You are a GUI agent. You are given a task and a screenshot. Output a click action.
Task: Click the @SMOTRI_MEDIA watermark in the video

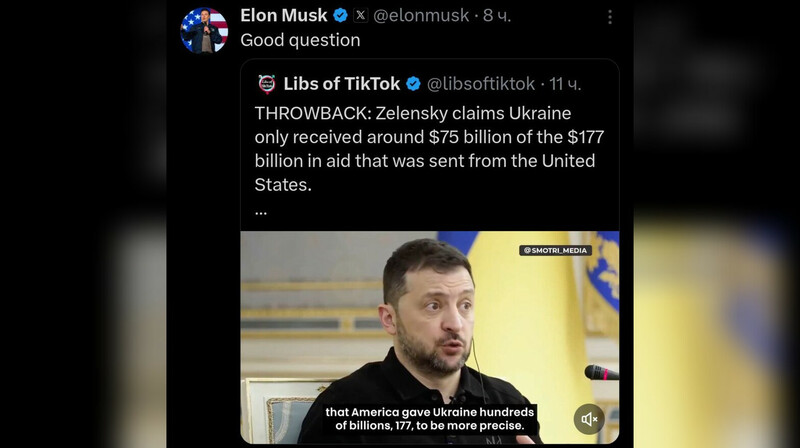coord(555,250)
